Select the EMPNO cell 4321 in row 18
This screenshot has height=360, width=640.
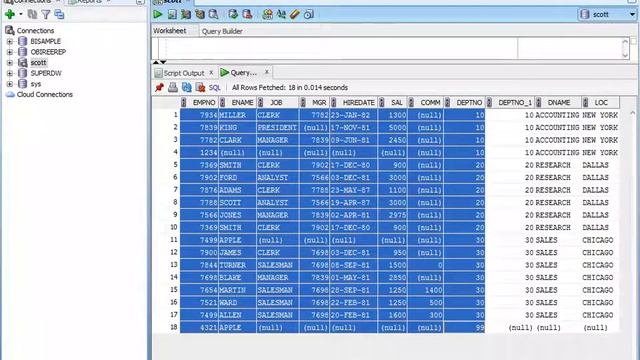[x=199, y=328]
